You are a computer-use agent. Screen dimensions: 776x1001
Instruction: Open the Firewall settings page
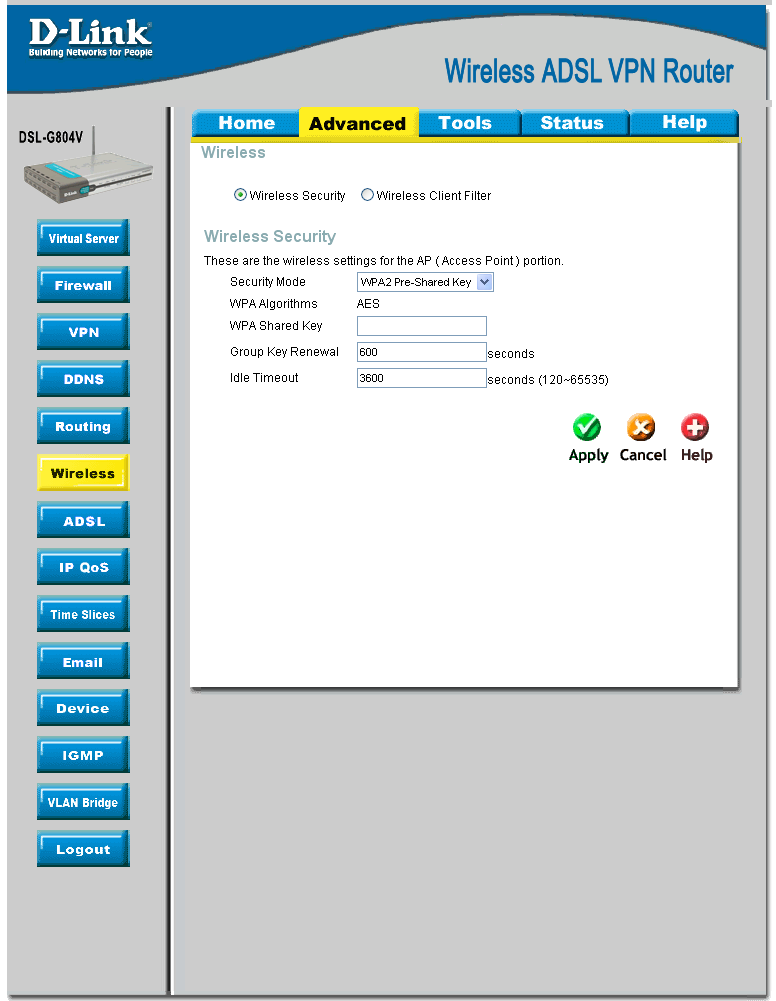(x=84, y=285)
